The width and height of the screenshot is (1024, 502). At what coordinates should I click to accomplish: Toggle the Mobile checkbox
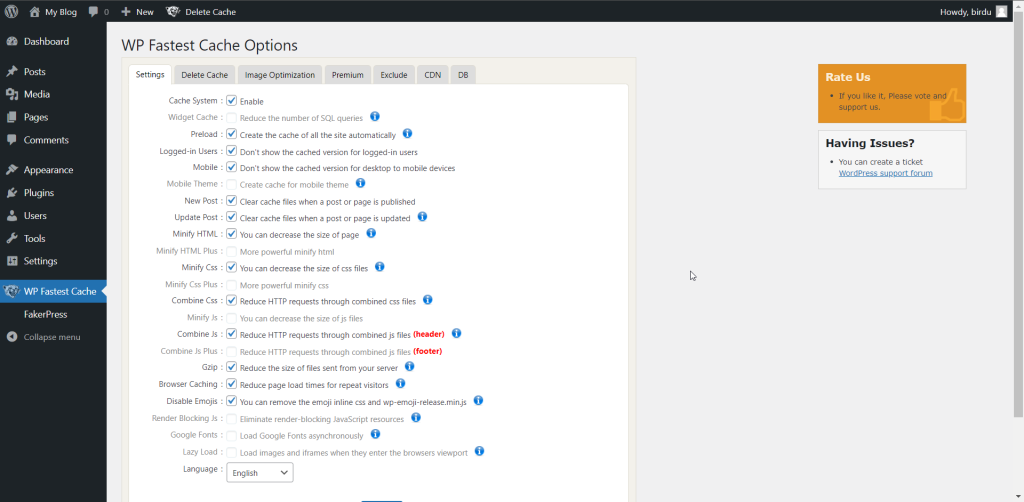(x=231, y=167)
